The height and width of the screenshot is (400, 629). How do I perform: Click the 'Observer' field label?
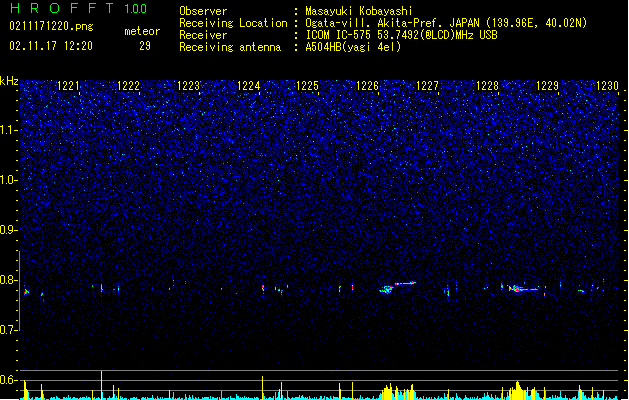(203, 11)
